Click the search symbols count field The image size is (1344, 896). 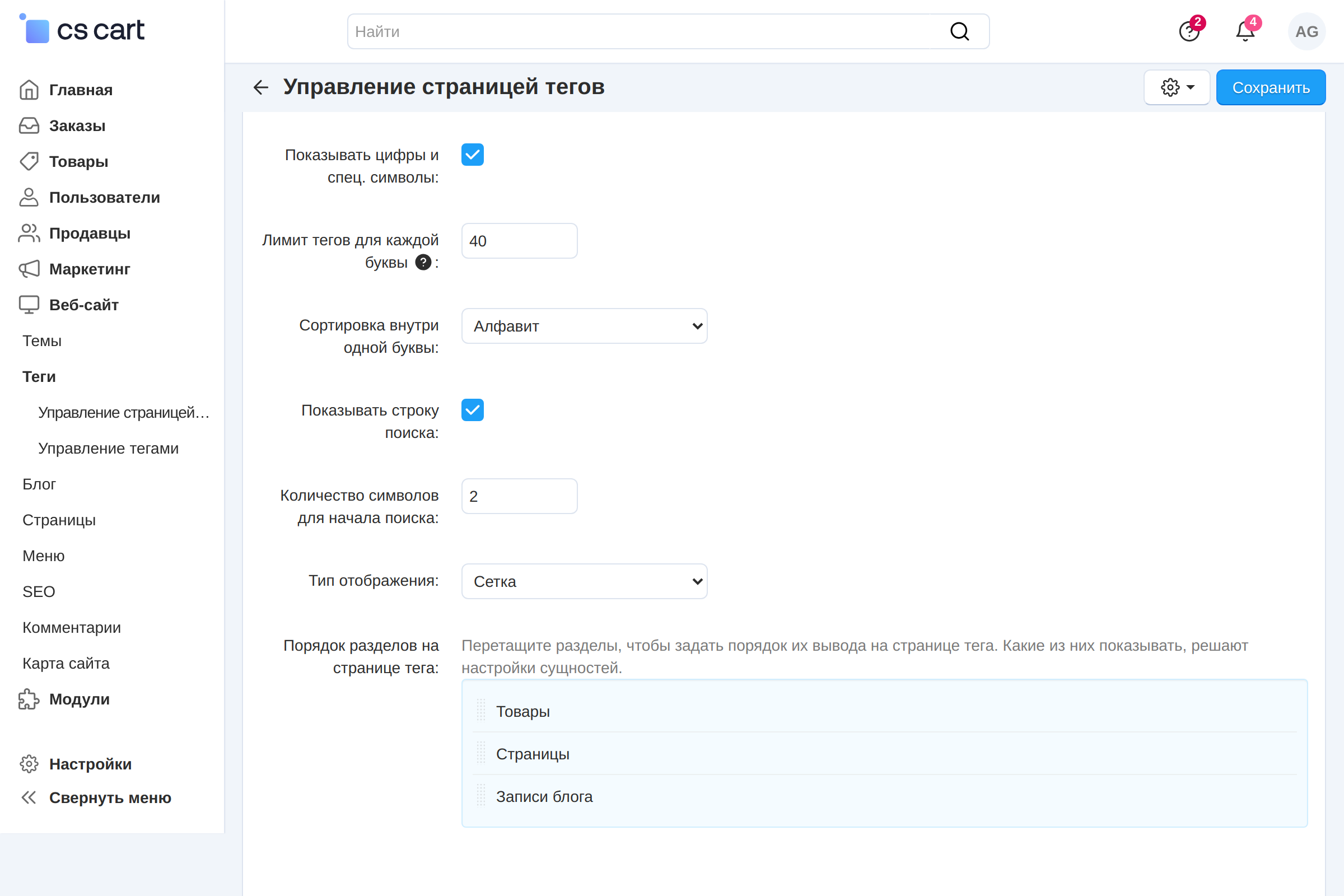[520, 497]
